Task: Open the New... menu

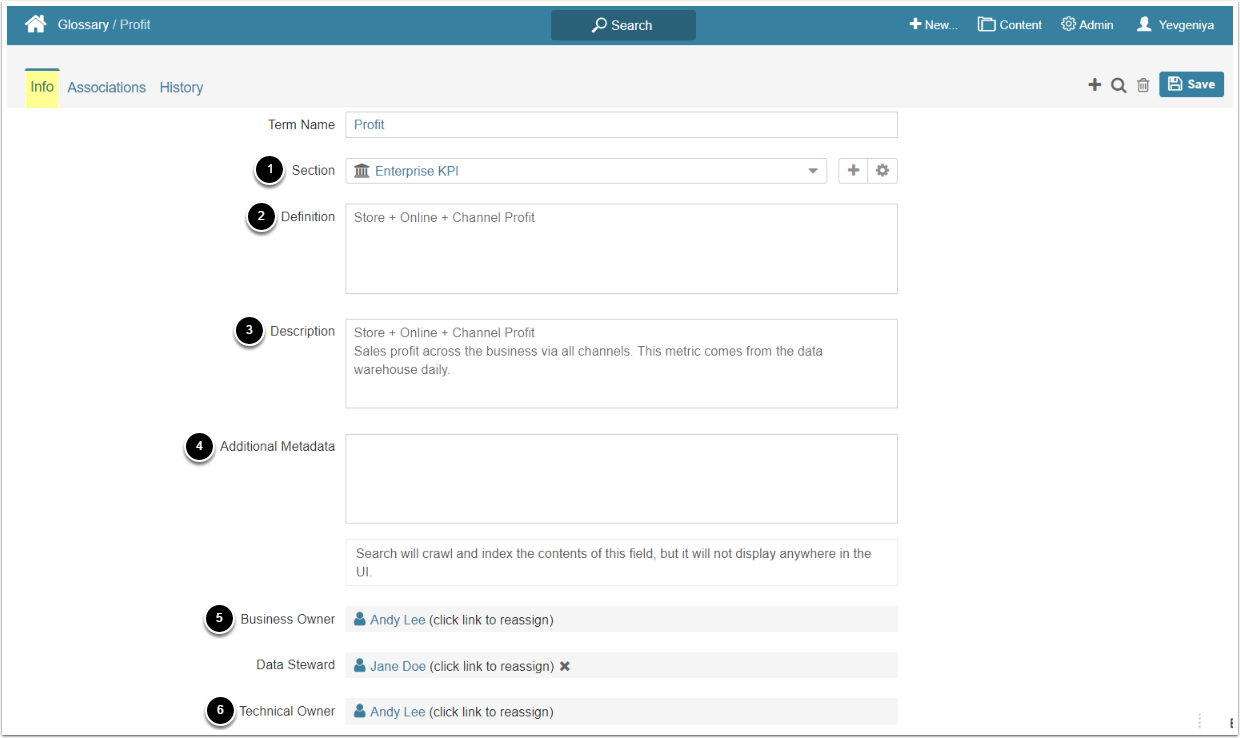Action: click(933, 25)
